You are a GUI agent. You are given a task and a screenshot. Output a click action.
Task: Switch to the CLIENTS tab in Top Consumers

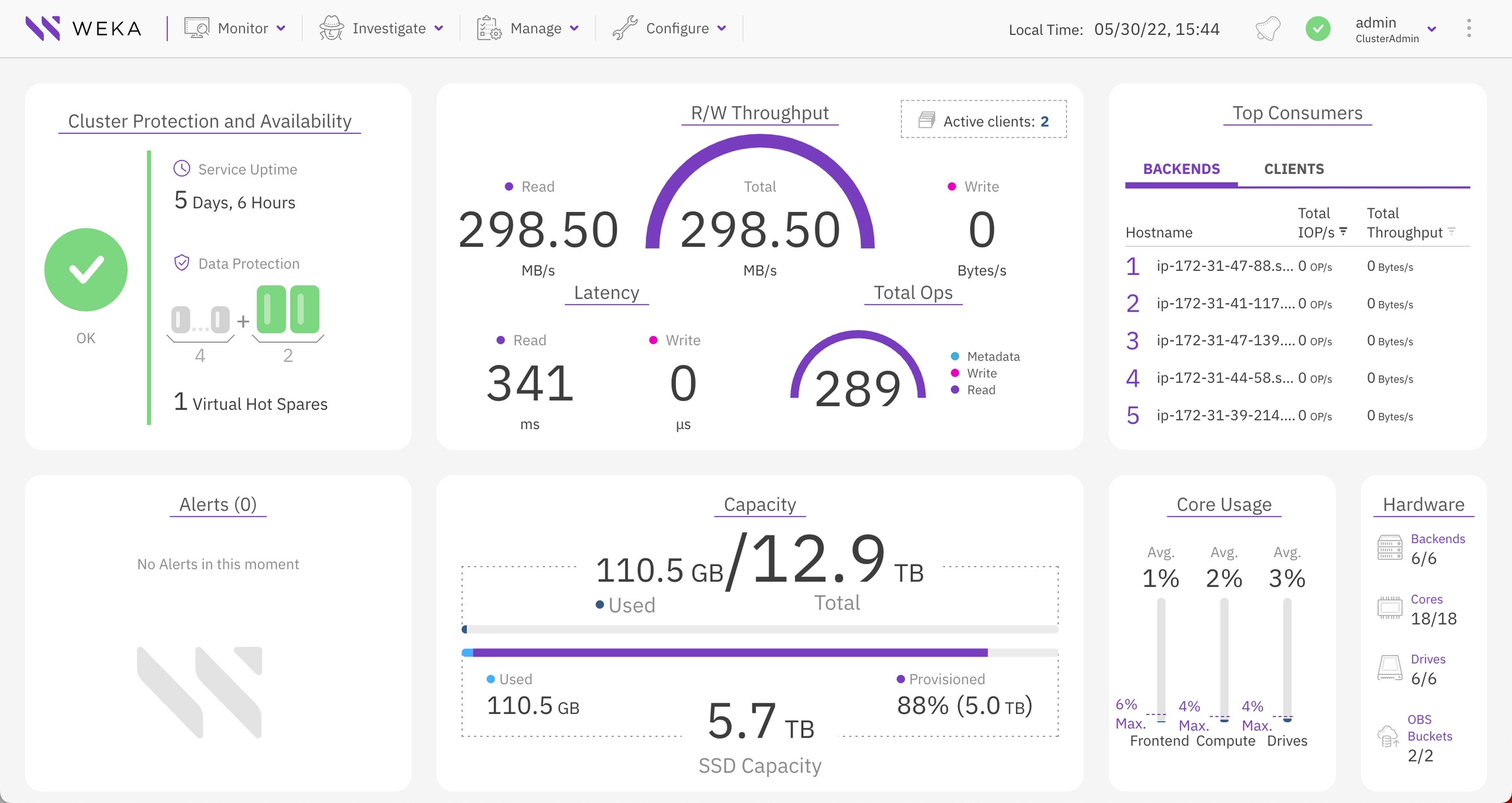tap(1293, 169)
